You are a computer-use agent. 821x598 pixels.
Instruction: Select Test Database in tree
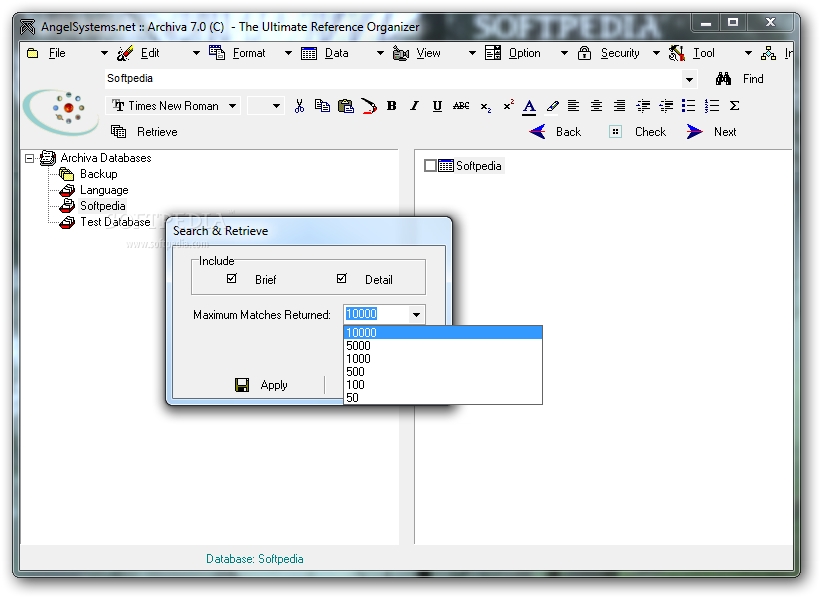point(115,222)
